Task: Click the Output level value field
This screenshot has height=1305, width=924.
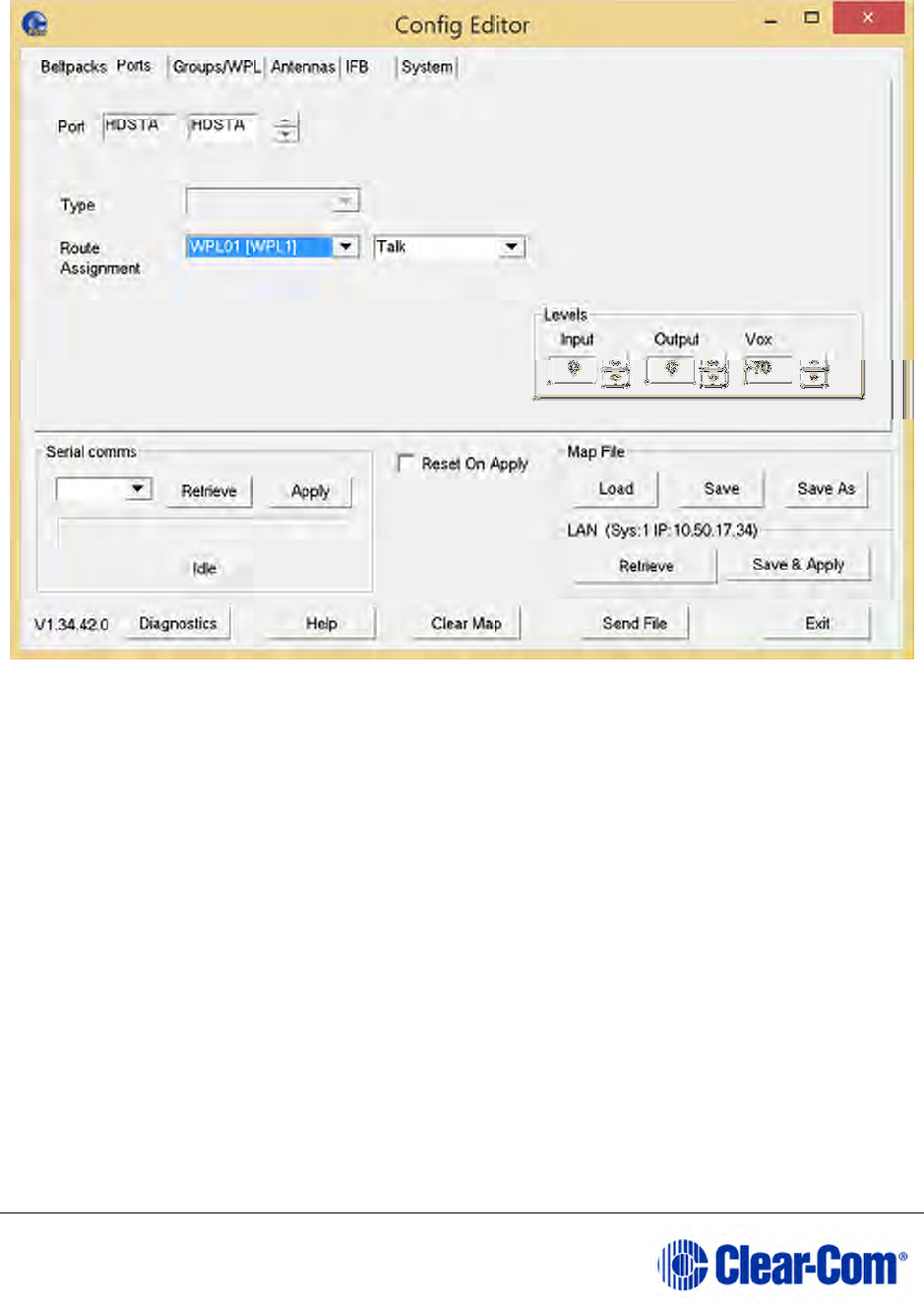Action: click(x=671, y=371)
